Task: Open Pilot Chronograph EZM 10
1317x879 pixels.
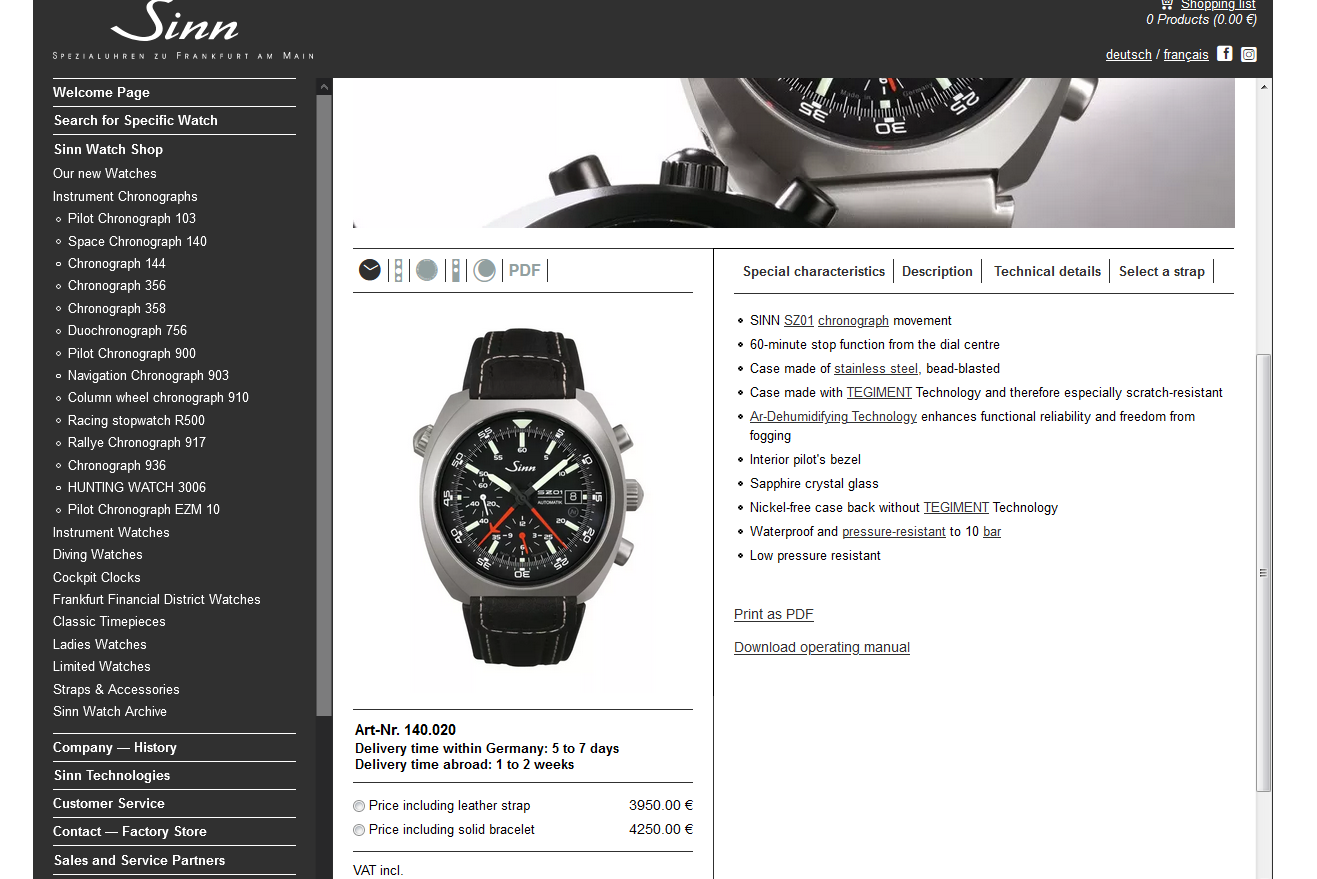Action: pos(144,509)
